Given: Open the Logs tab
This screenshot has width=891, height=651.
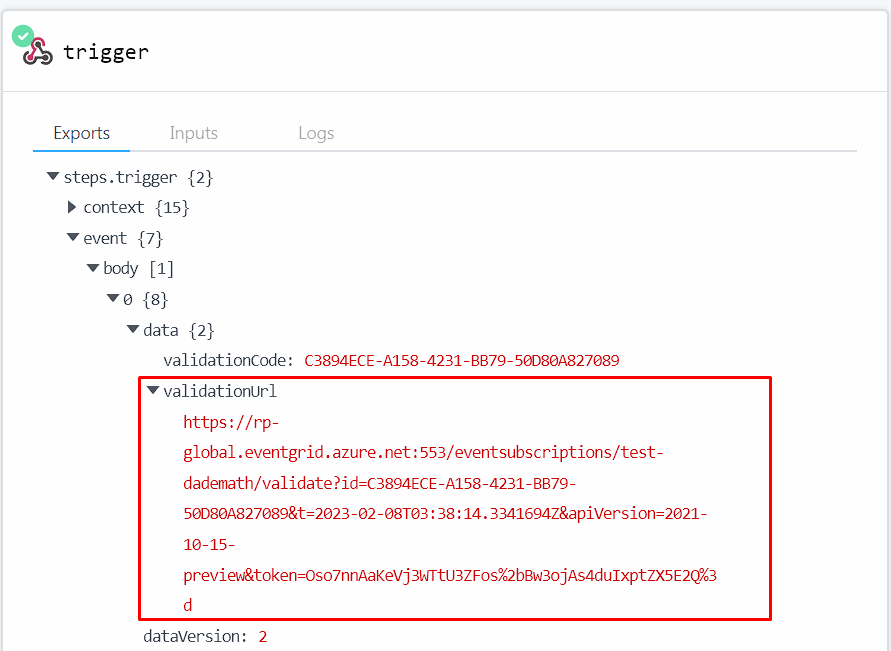Looking at the screenshot, I should tap(316, 133).
